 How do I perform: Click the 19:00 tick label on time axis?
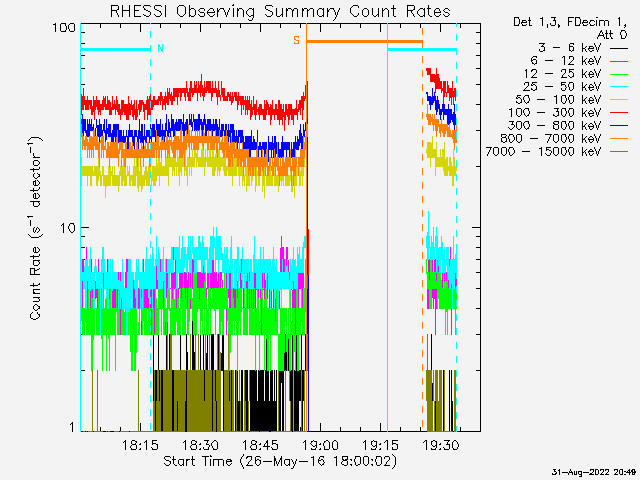[320, 445]
